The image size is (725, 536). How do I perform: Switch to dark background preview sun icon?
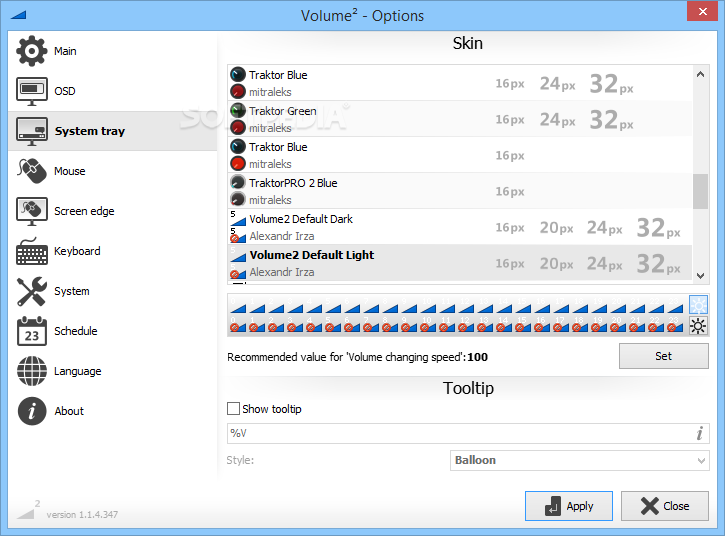698,326
